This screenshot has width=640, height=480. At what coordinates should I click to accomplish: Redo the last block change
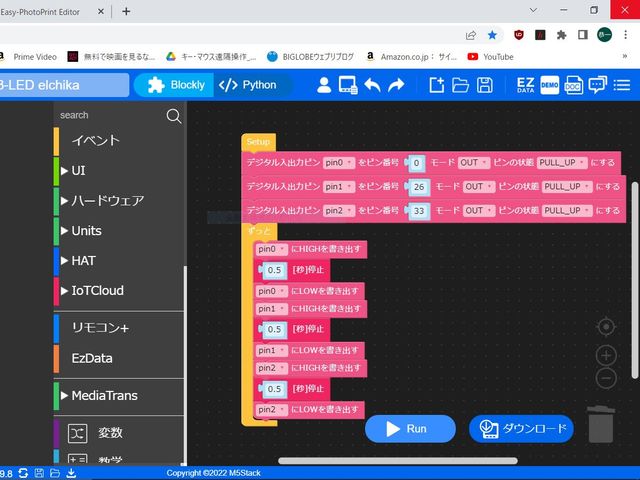pyautogui.click(x=396, y=85)
